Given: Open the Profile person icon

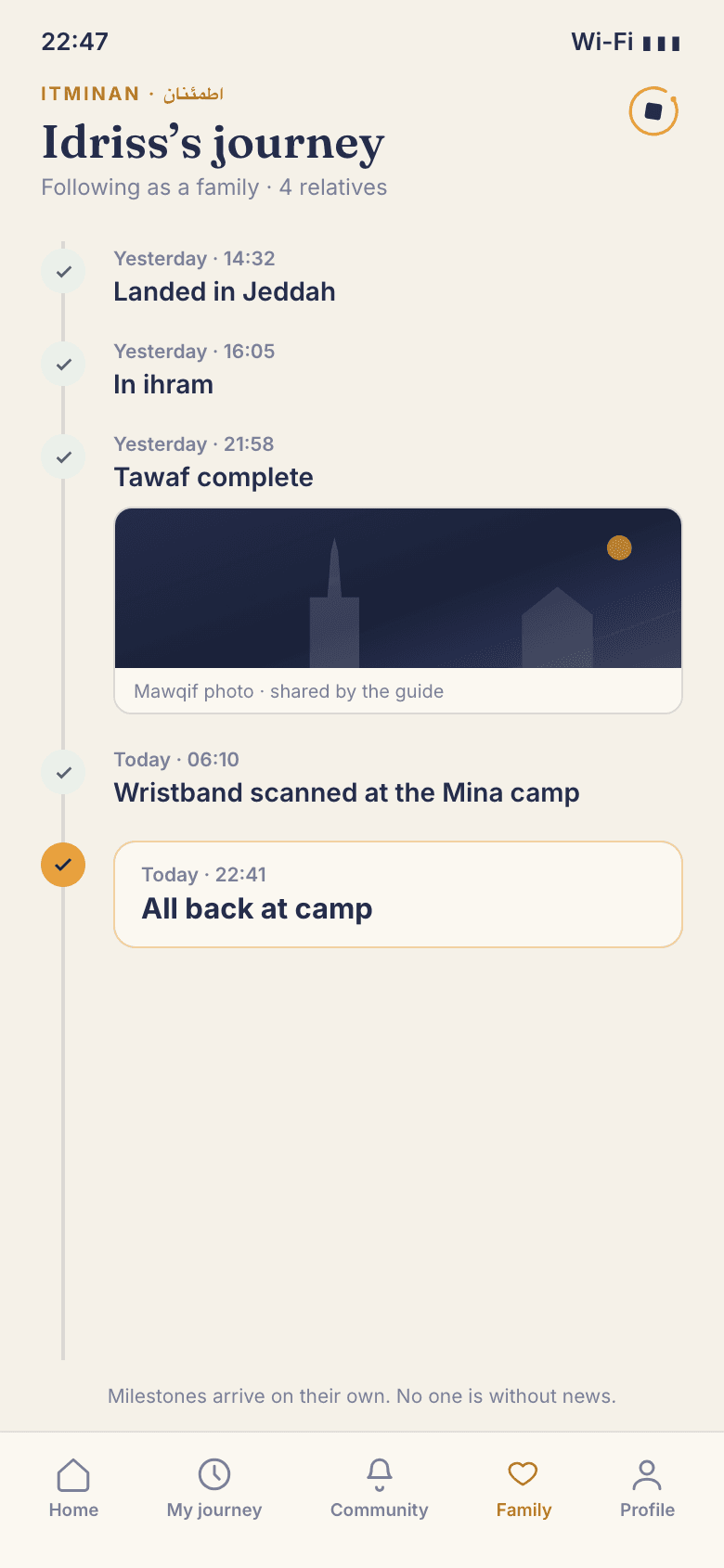Looking at the screenshot, I should 647,1474.
